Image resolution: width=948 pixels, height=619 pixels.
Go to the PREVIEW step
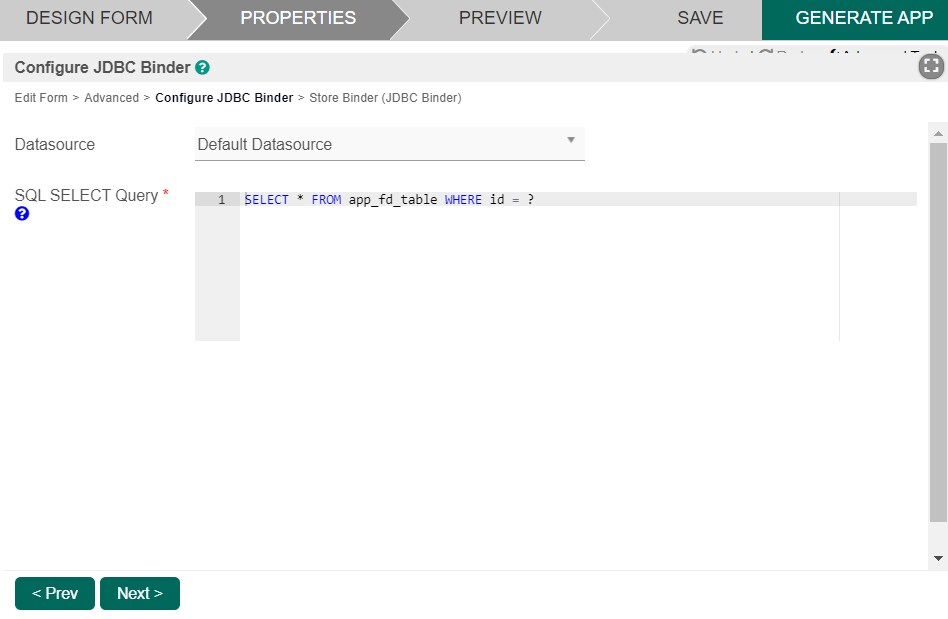[x=500, y=18]
